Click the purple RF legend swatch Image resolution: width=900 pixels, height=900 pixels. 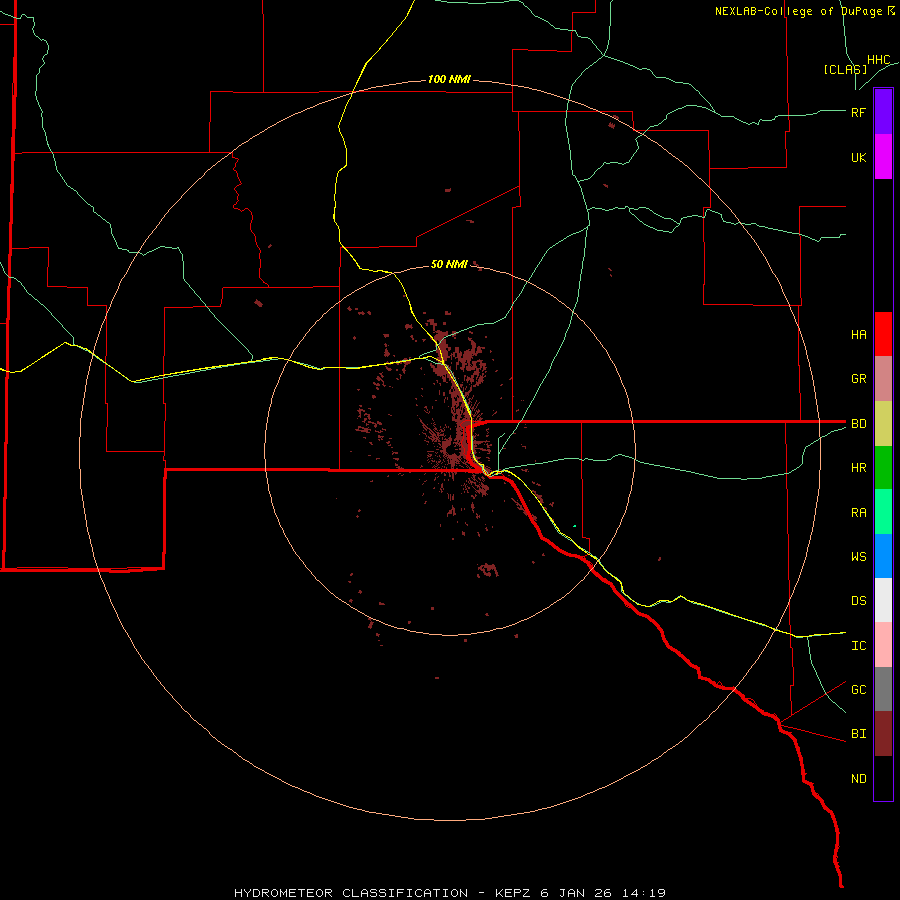pyautogui.click(x=883, y=112)
